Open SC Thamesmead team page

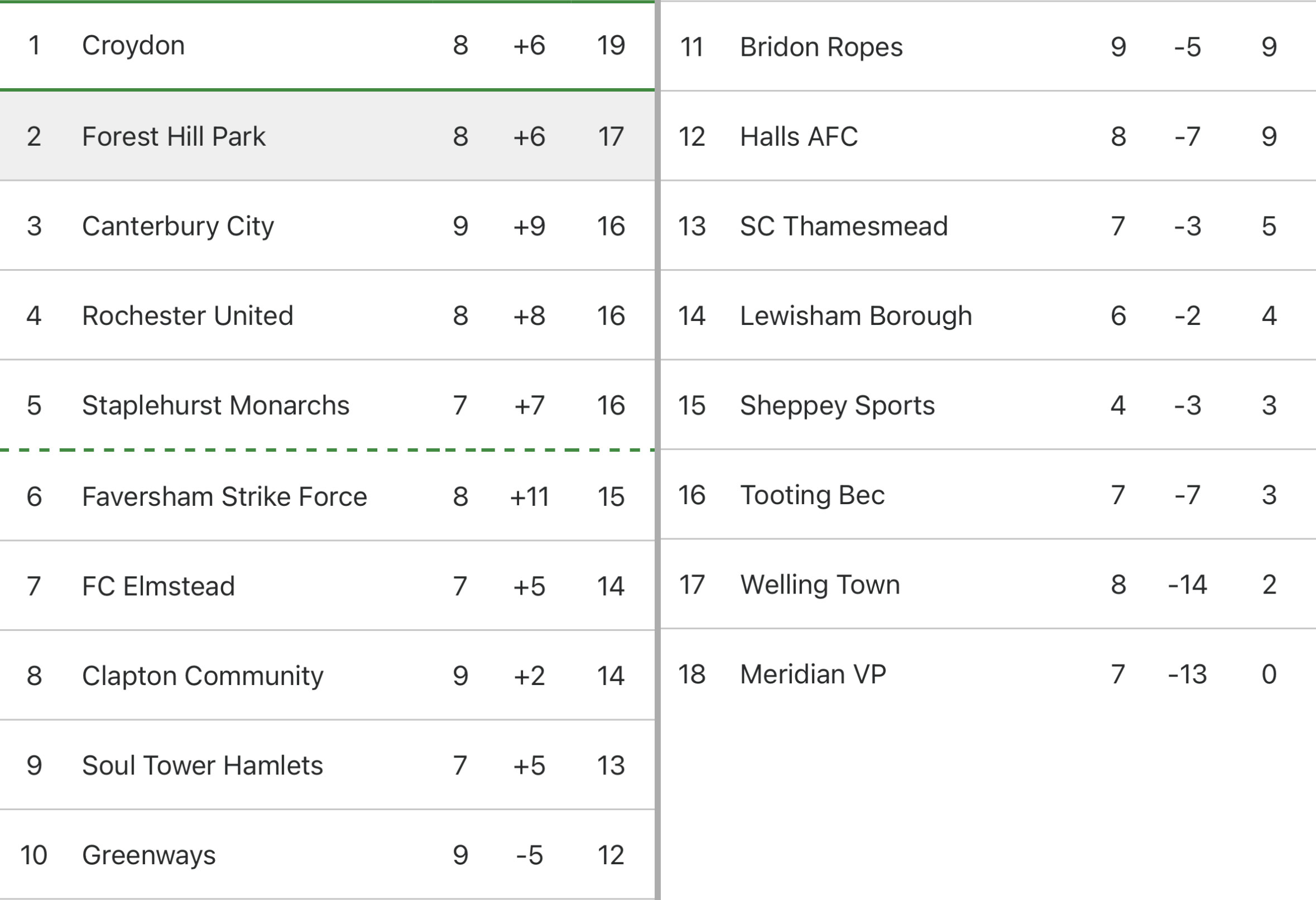[988, 226]
